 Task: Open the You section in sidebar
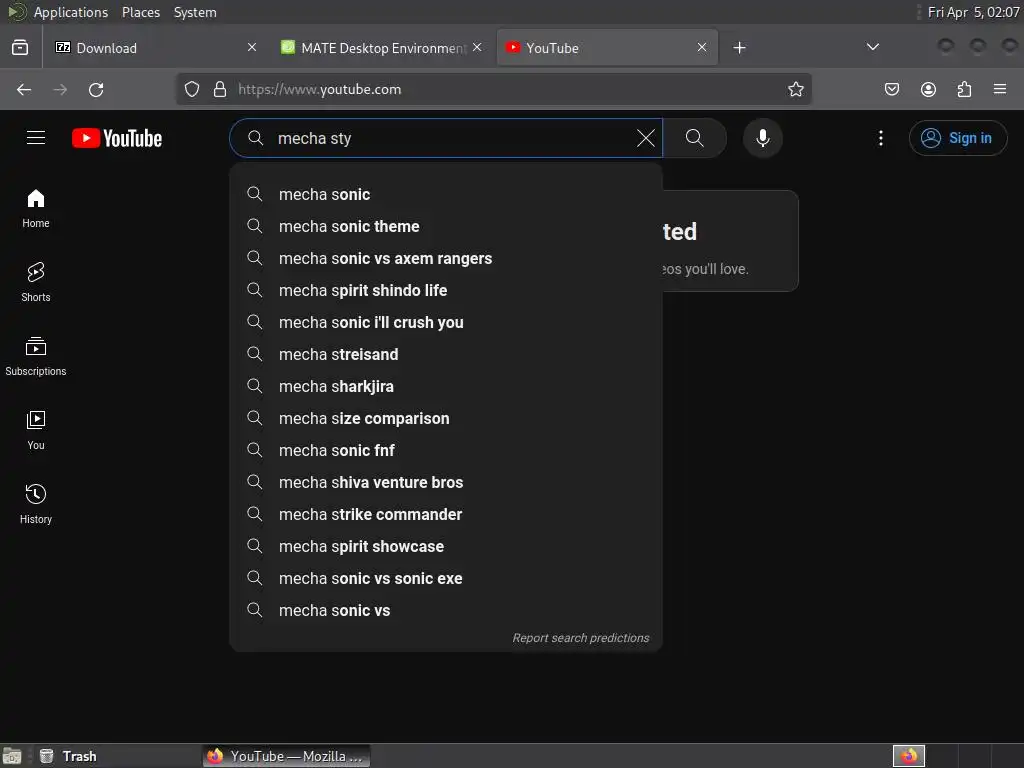36,430
